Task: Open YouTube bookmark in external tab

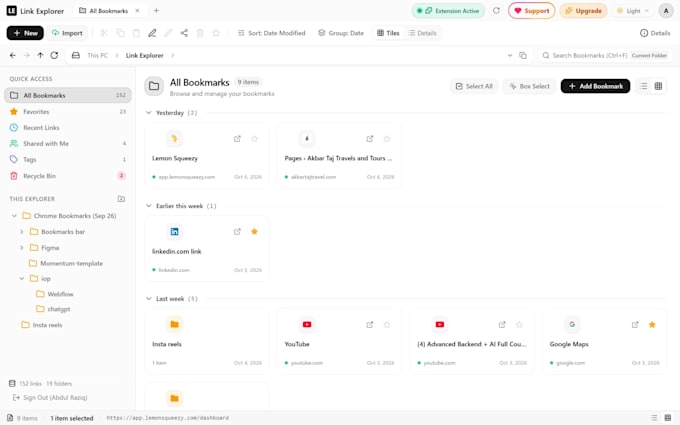Action: click(369, 324)
